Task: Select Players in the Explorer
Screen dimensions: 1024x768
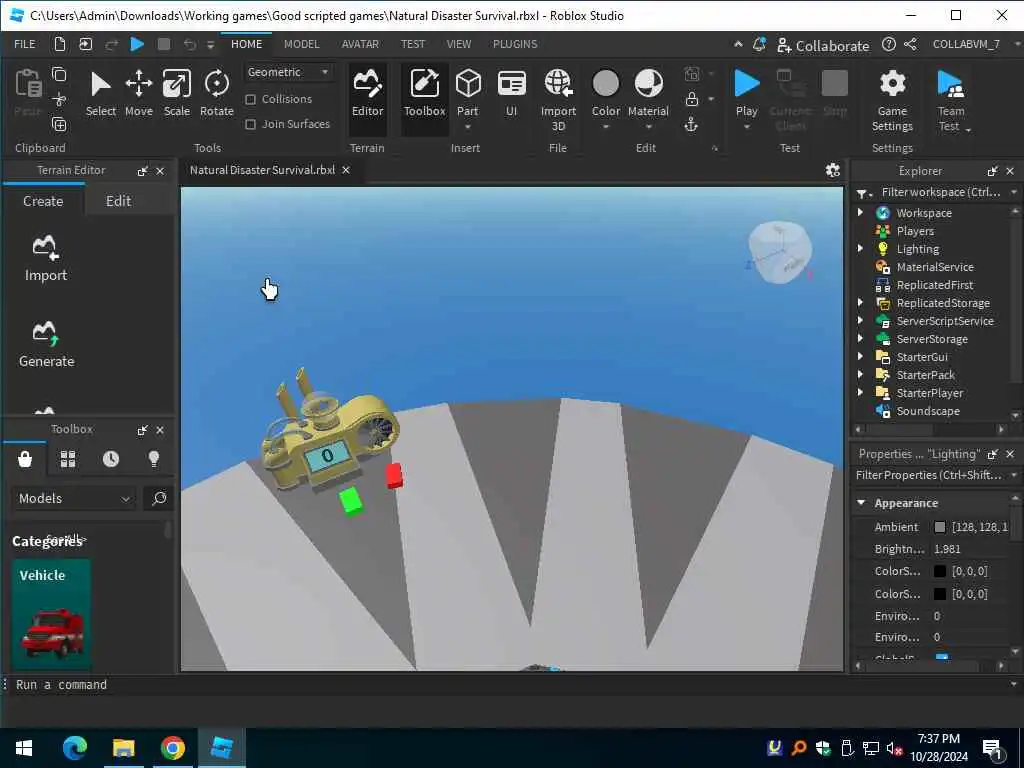Action: tap(915, 231)
